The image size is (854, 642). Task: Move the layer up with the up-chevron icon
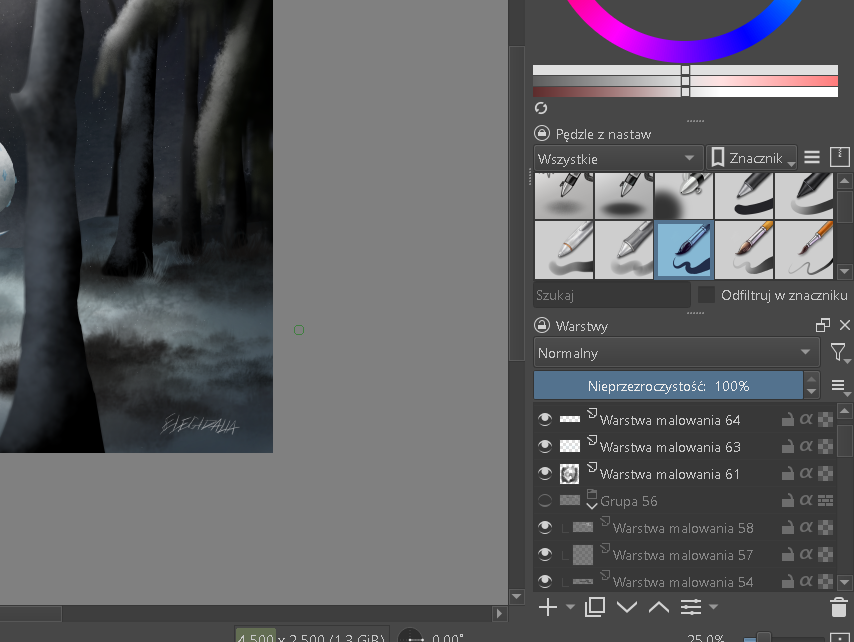tap(659, 607)
